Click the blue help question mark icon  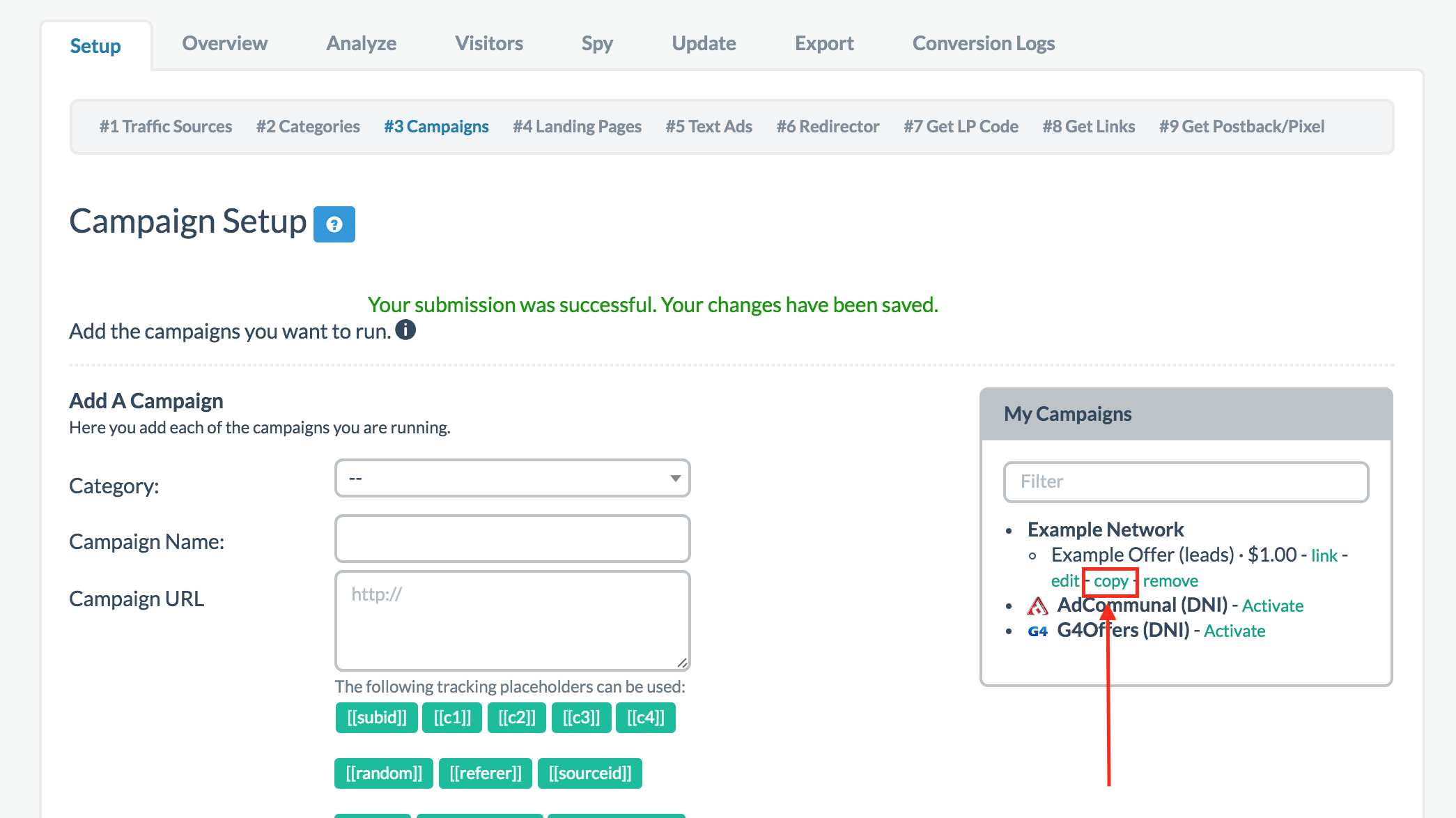pos(334,224)
